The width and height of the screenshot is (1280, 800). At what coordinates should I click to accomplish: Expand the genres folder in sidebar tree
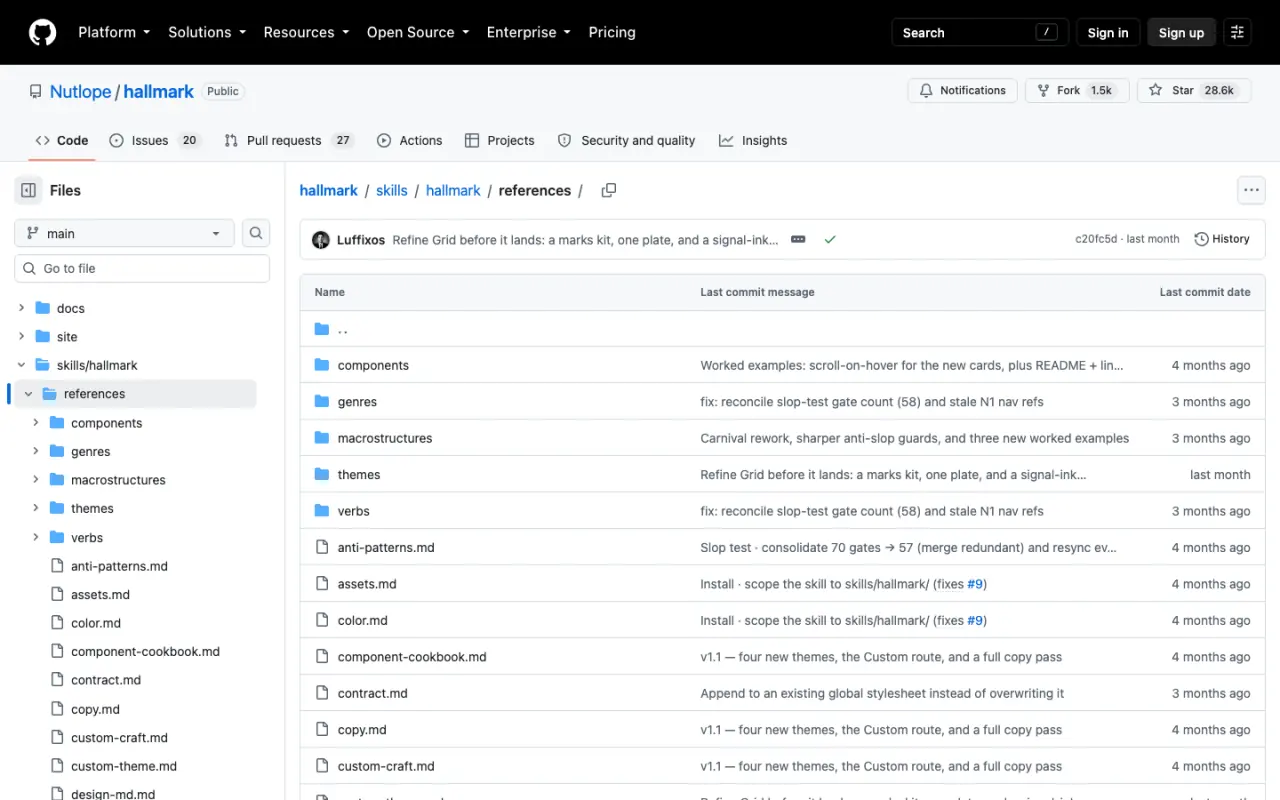pos(36,451)
